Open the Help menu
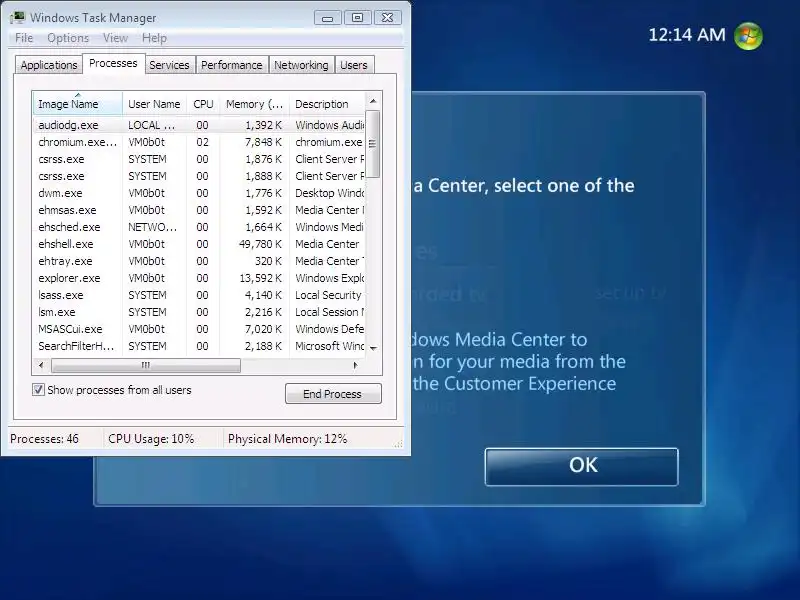Viewport: 800px width, 600px height. [x=154, y=38]
